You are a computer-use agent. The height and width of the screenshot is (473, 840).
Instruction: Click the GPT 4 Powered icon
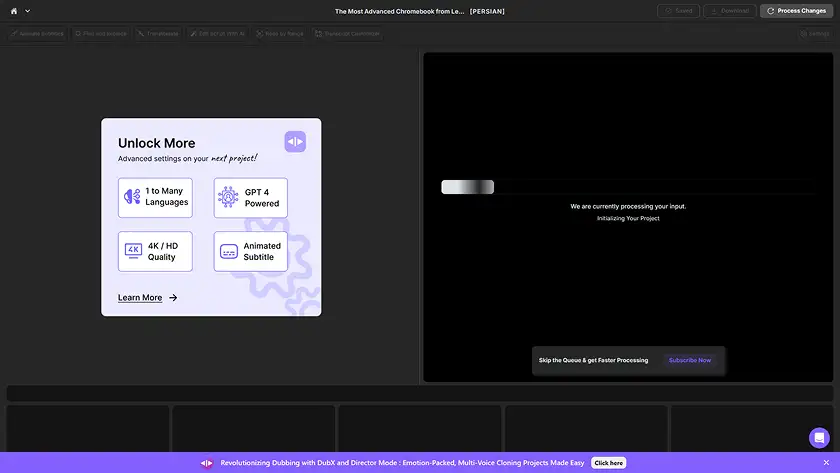(x=228, y=197)
